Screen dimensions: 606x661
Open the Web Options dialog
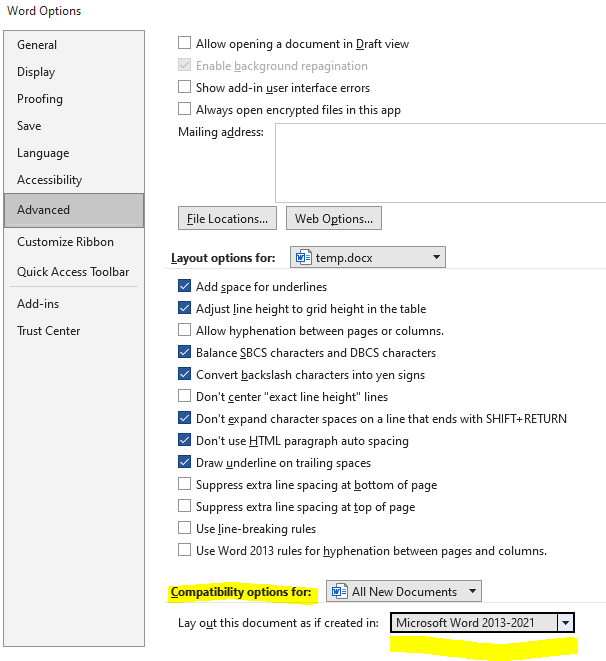click(334, 218)
